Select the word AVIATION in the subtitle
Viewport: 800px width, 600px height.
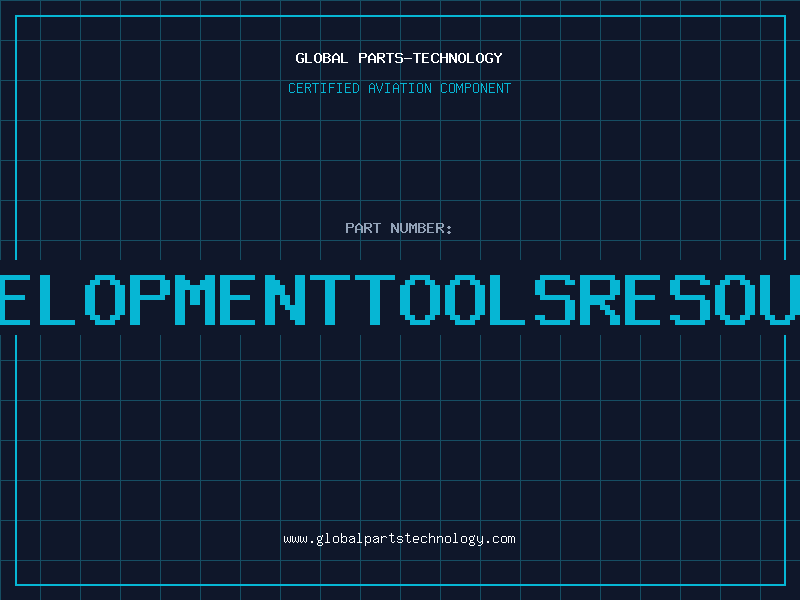click(399, 88)
